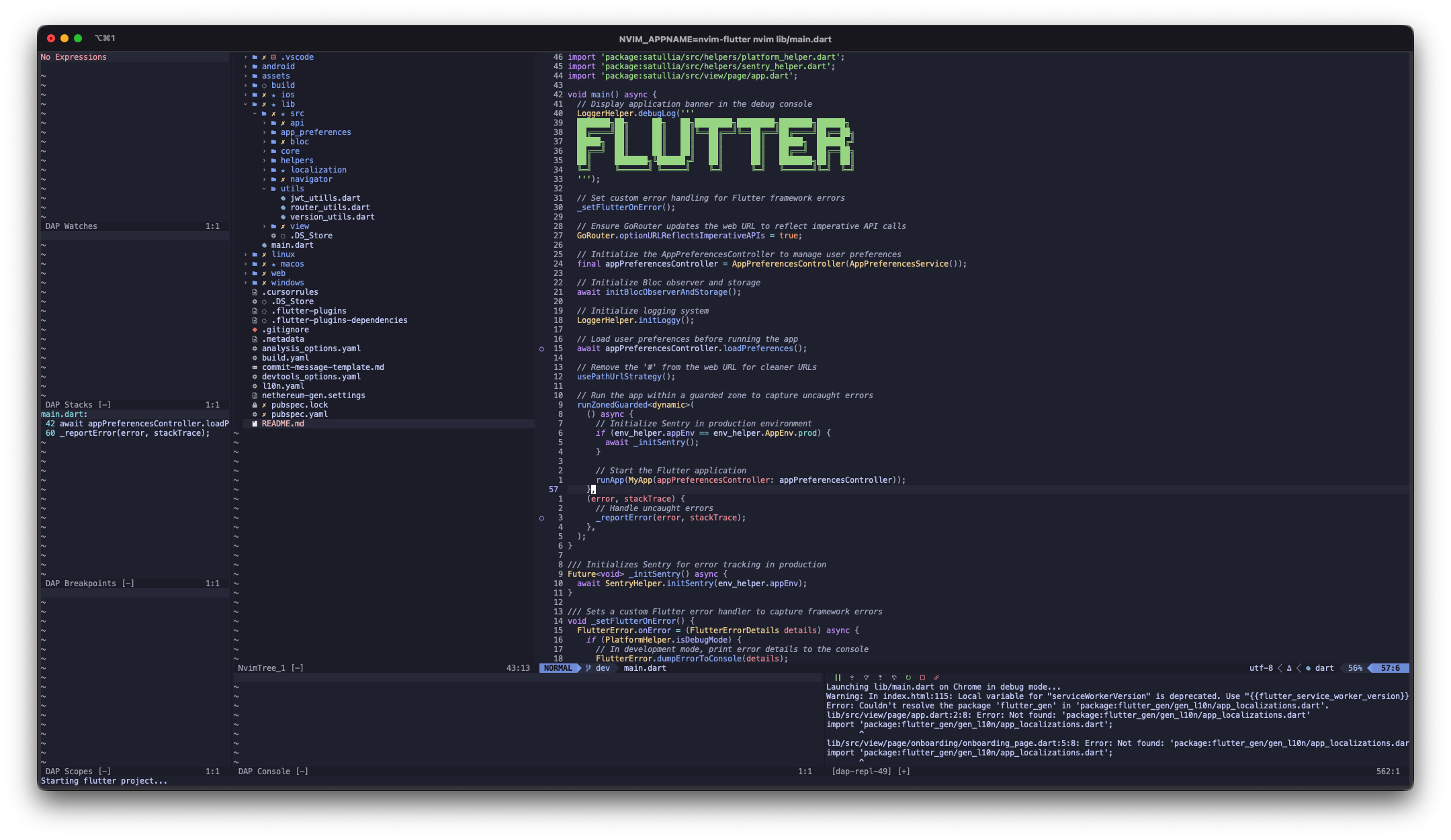
Task: Click the dart file icon for jwt_utills.dart
Action: point(283,198)
